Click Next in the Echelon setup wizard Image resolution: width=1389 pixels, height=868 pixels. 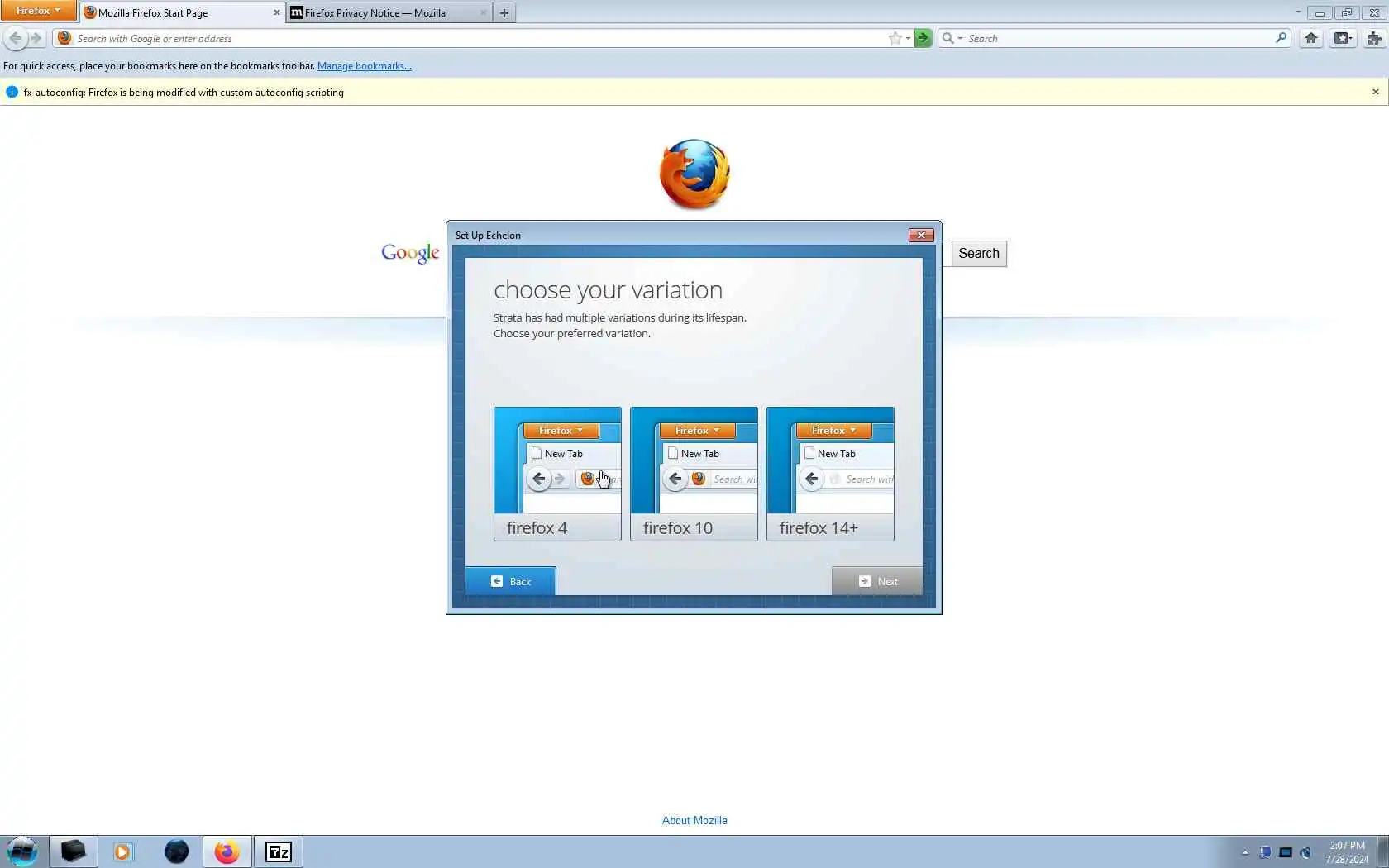(877, 581)
